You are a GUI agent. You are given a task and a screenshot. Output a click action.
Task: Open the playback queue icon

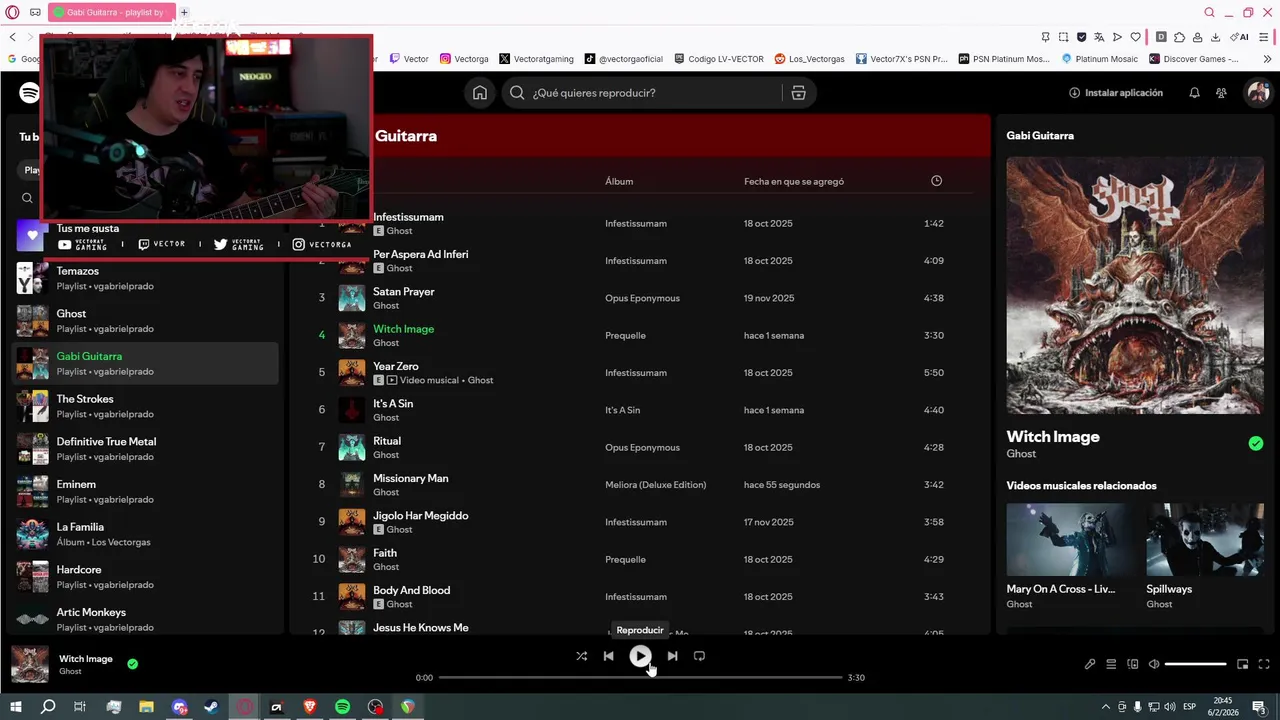[x=1111, y=664]
